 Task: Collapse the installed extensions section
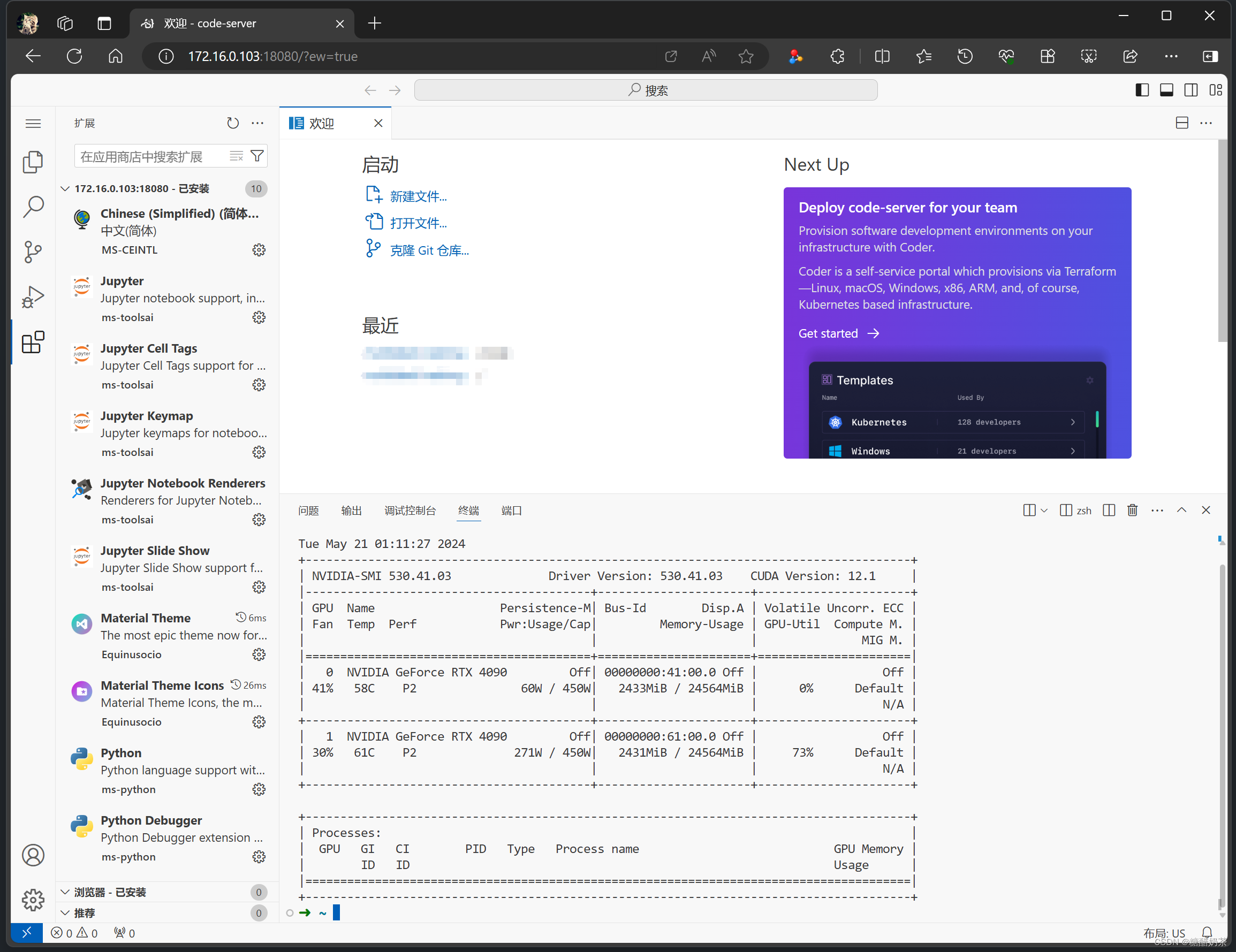click(65, 188)
